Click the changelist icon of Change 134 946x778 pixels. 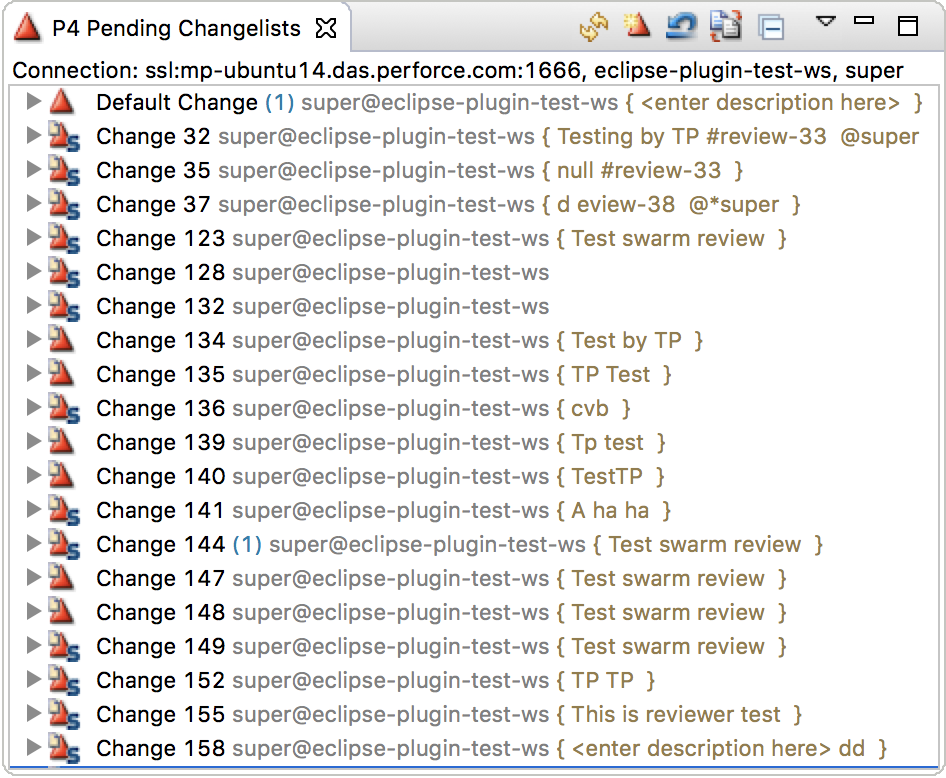62,339
